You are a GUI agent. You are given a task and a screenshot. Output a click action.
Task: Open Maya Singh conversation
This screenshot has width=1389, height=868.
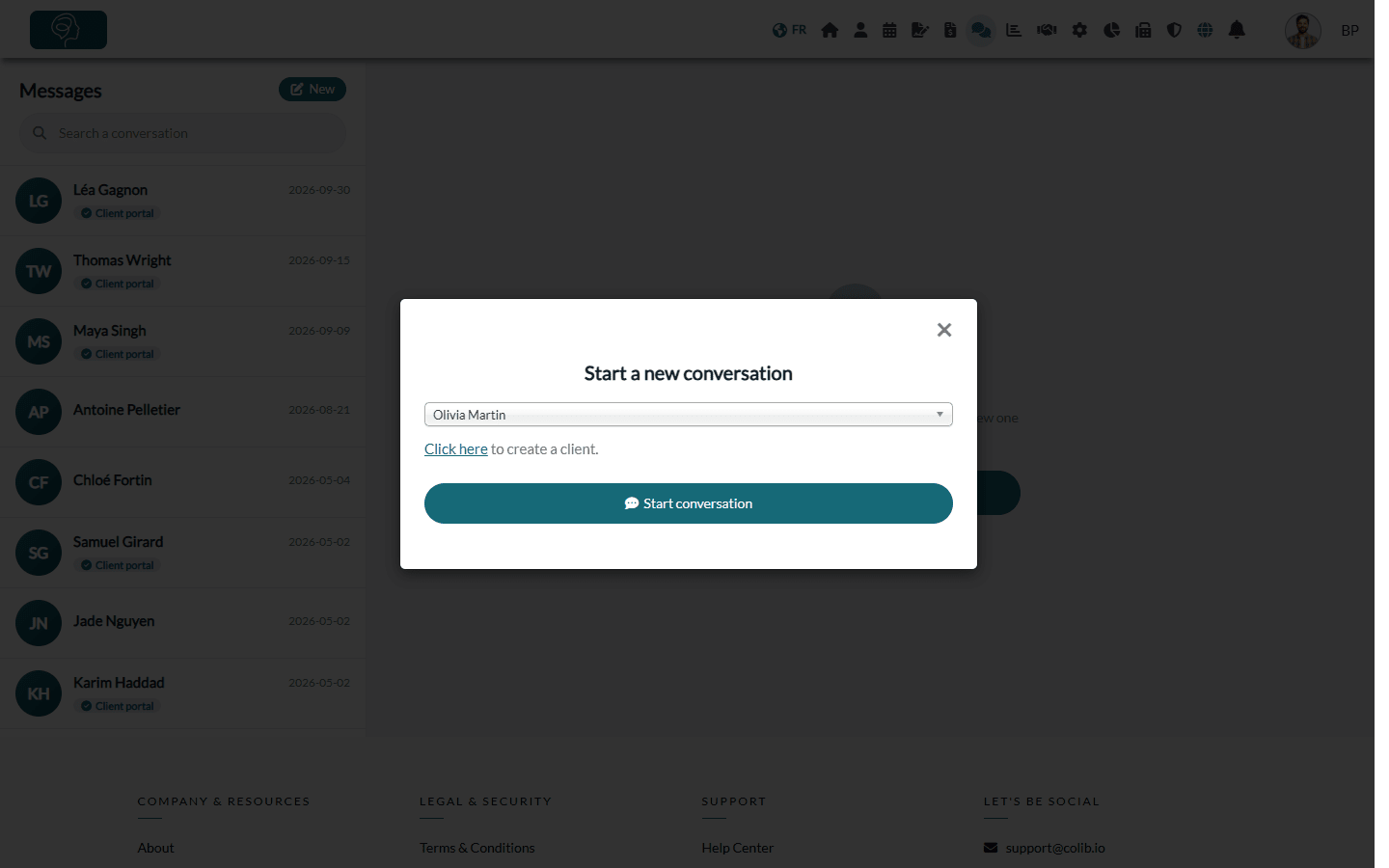(182, 341)
